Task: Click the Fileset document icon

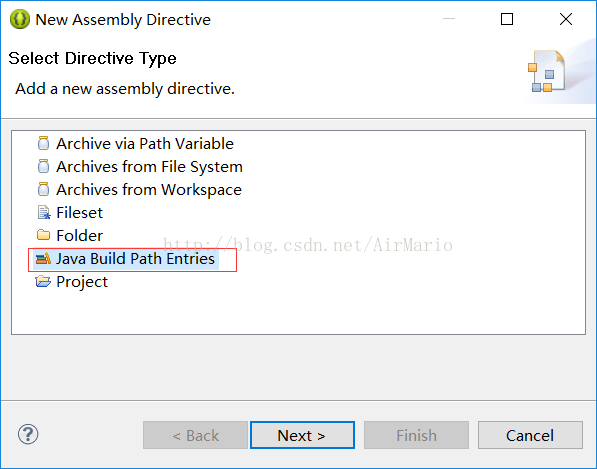Action: pos(44,212)
